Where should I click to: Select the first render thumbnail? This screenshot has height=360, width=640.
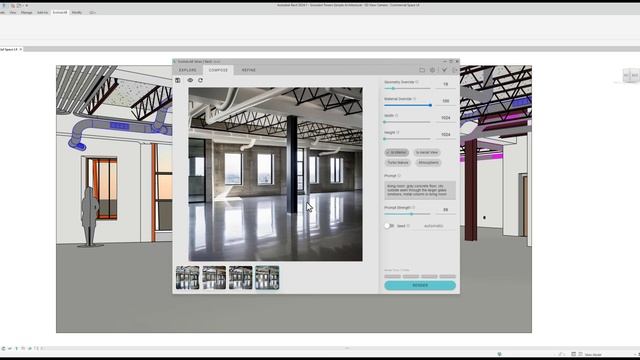pos(188,278)
